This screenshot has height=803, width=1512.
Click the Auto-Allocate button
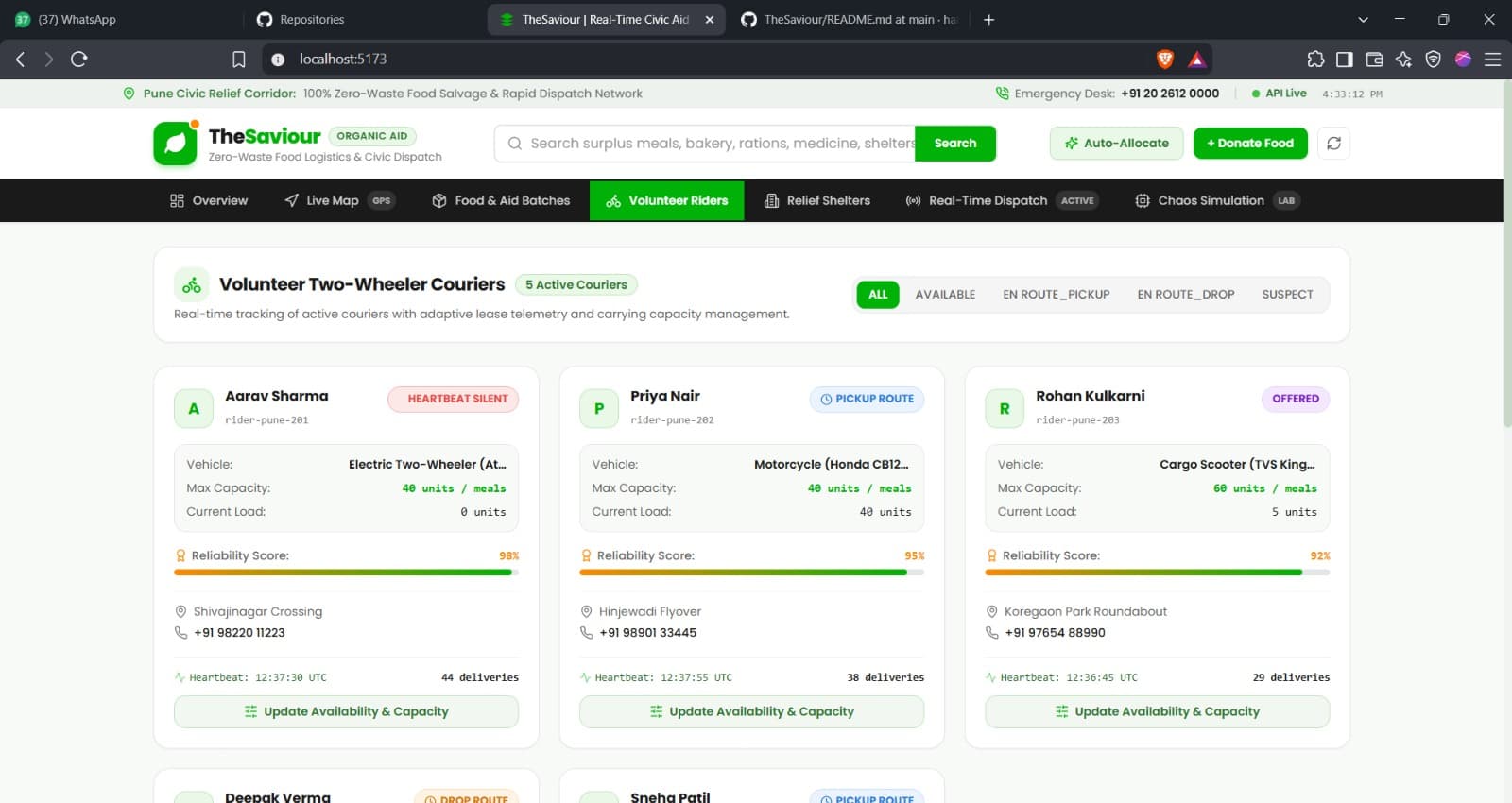point(1116,144)
